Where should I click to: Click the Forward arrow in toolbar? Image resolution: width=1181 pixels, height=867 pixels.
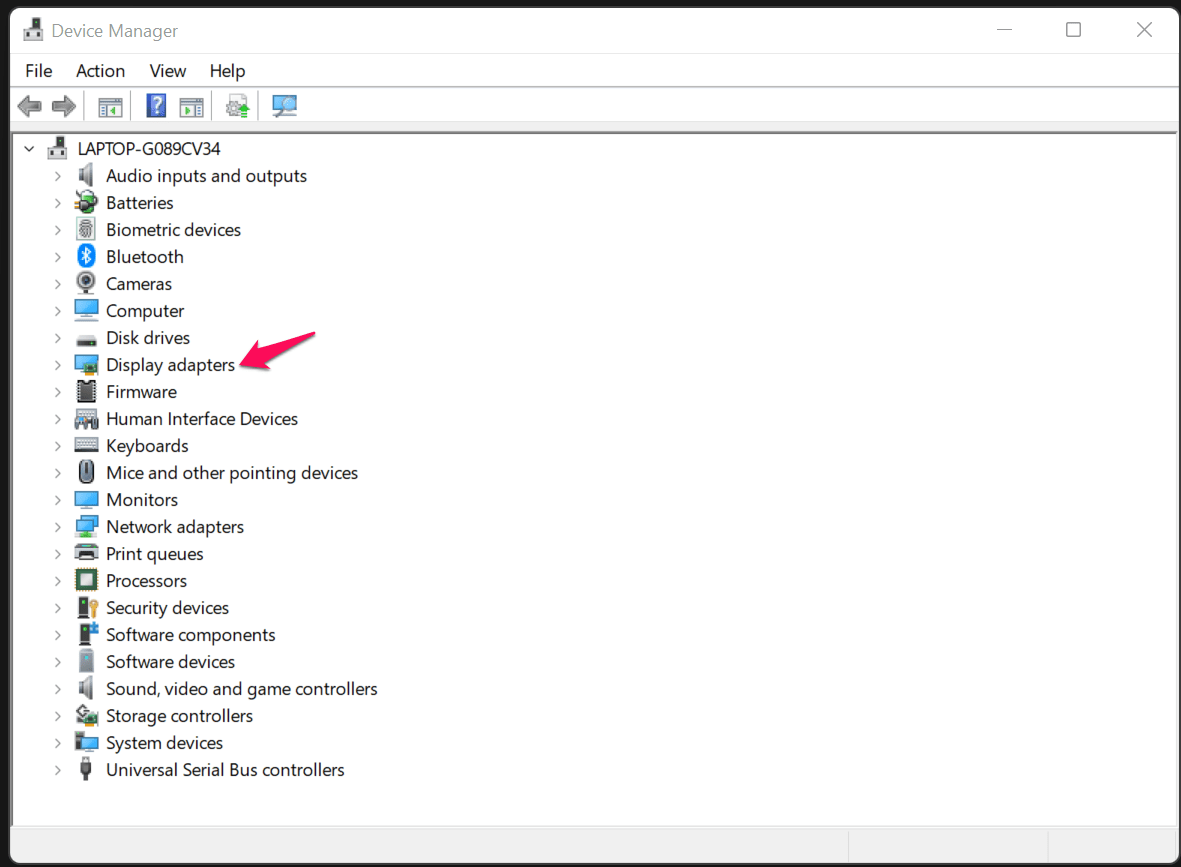64,106
